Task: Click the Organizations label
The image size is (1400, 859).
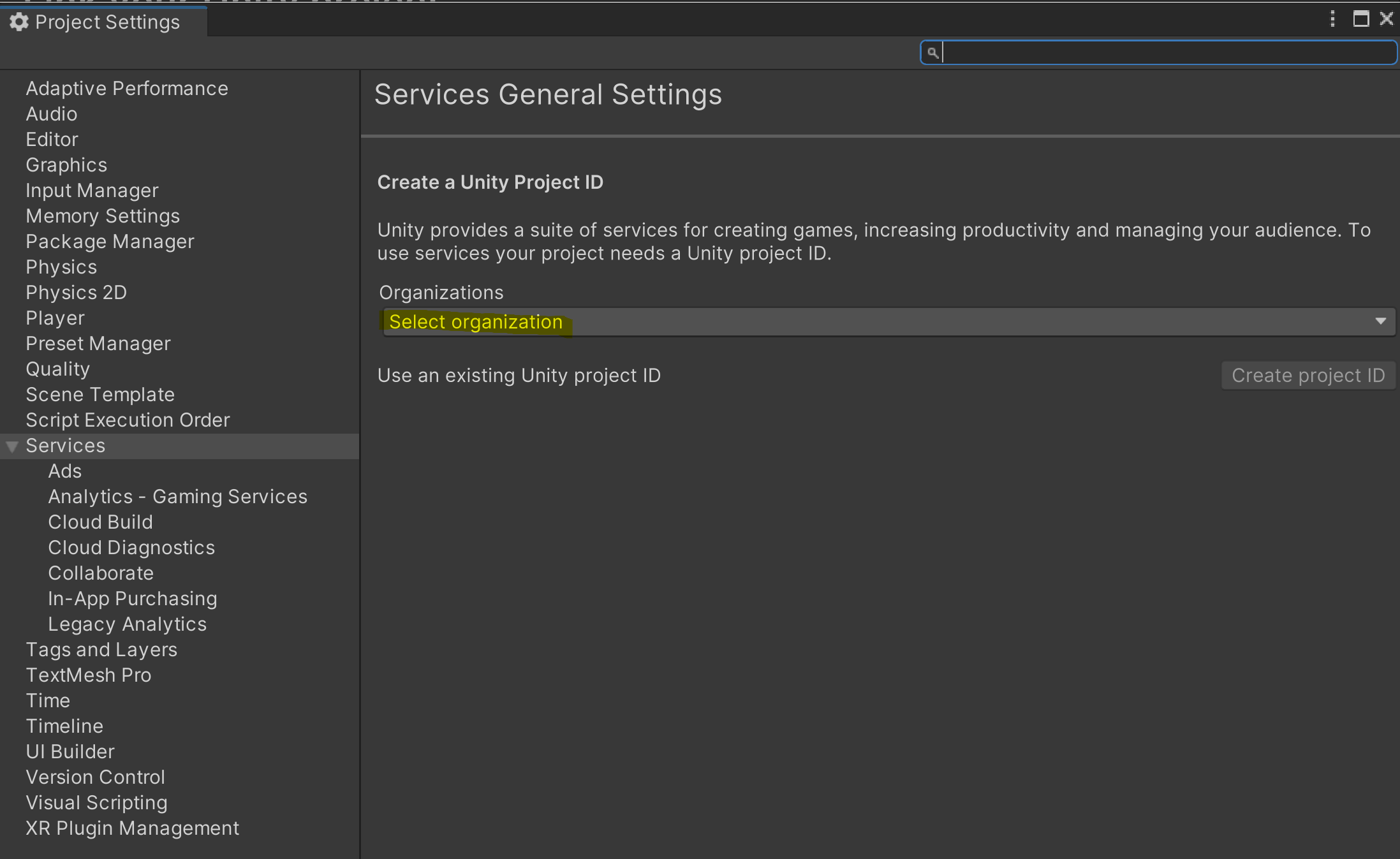Action: point(441,293)
